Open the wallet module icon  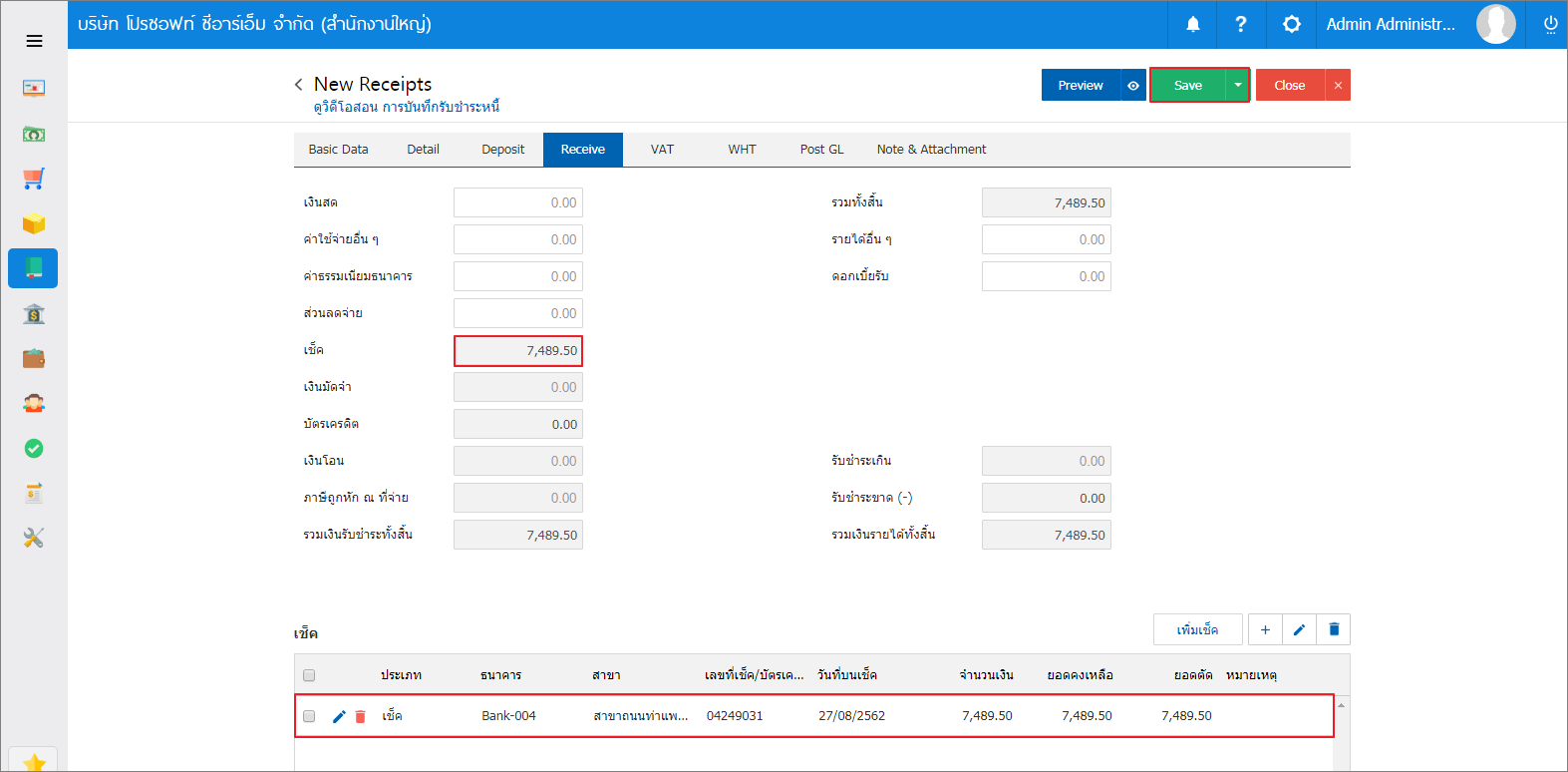34,359
